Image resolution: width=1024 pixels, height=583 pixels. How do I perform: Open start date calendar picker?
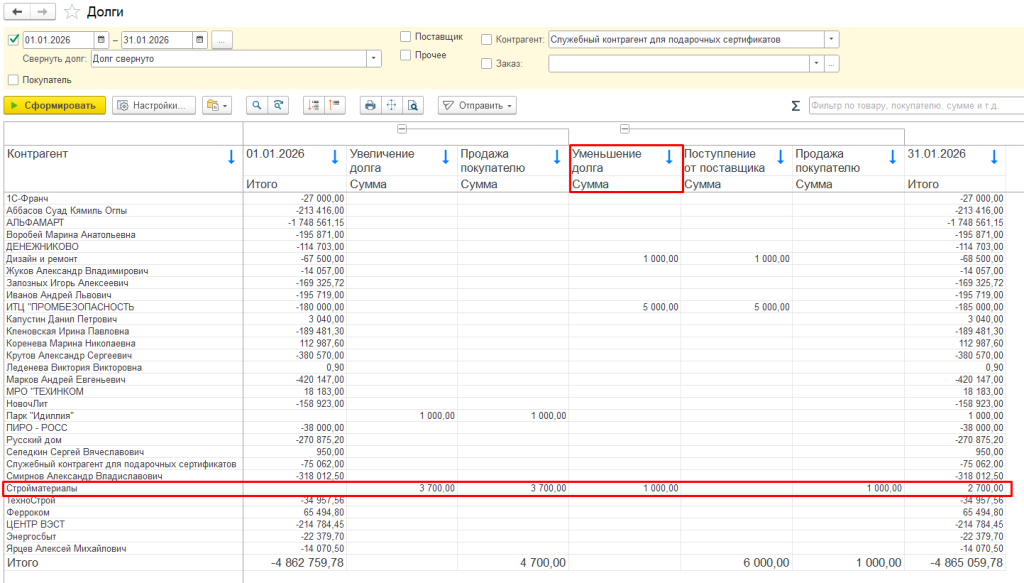pos(101,40)
